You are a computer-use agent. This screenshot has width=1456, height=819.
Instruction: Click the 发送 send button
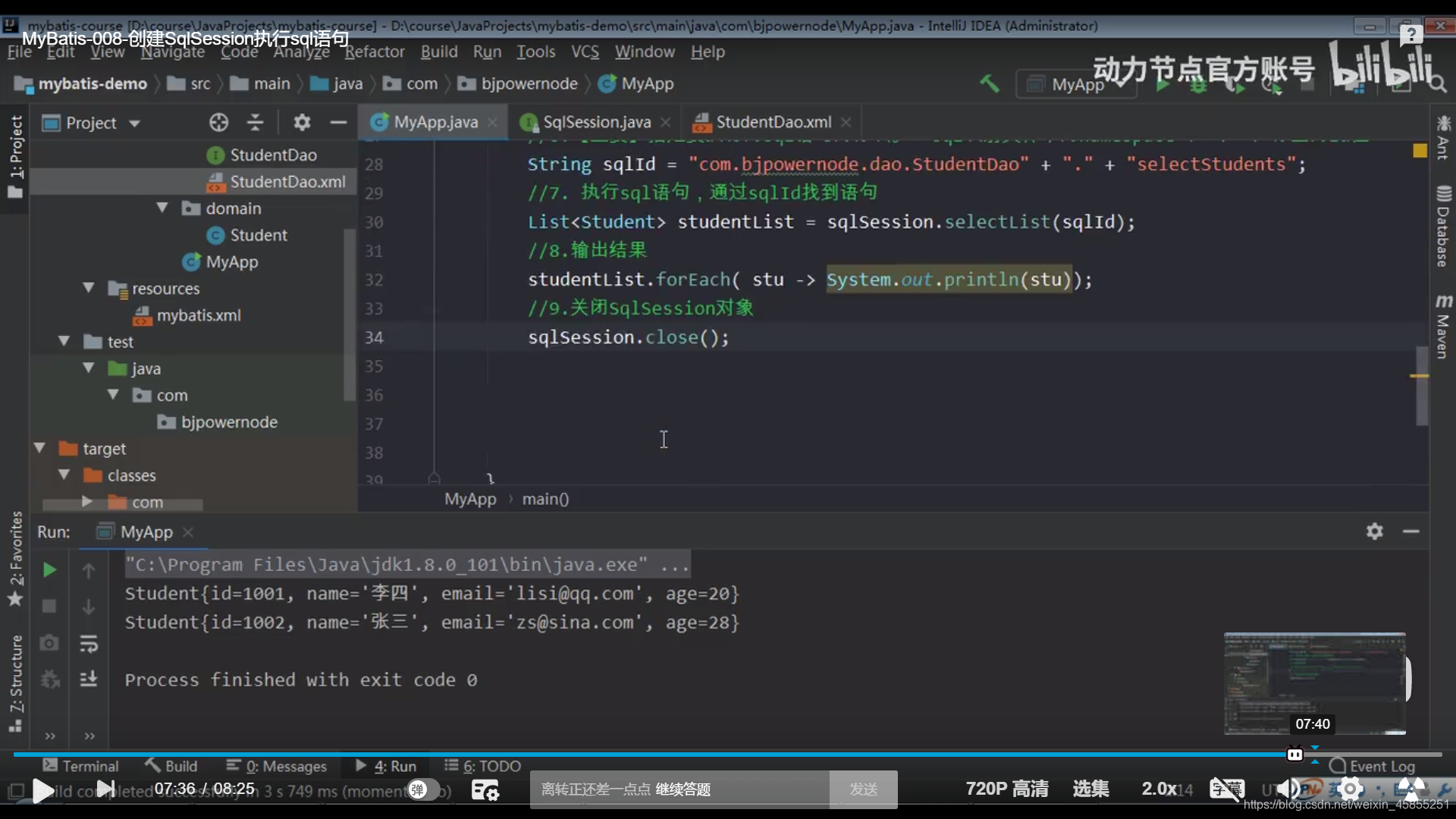click(x=863, y=789)
